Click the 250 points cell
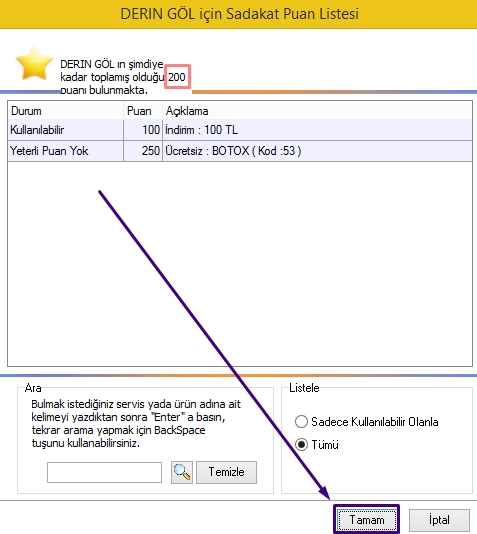Screen dimensions: 477x534 tap(143, 151)
